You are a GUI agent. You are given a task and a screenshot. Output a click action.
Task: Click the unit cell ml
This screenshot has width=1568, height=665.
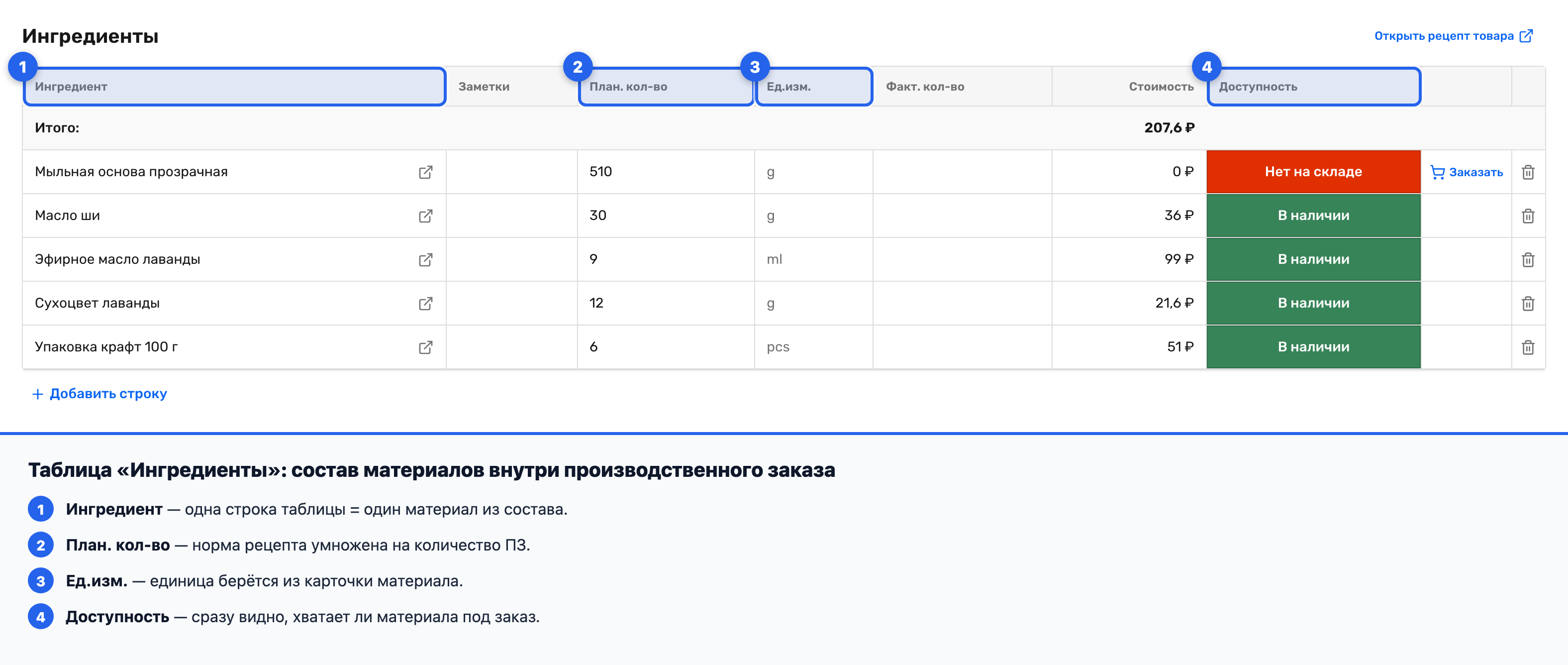(x=814, y=259)
